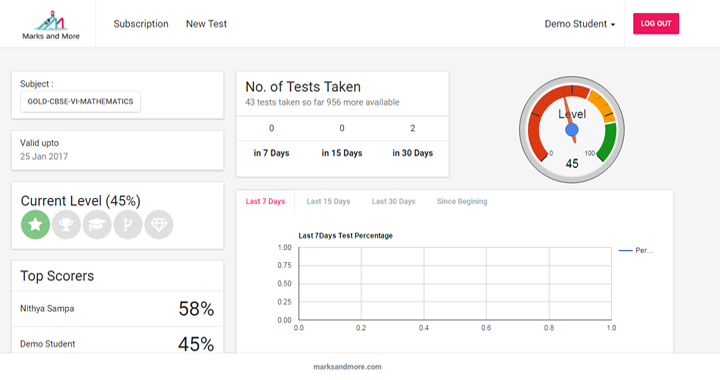Click the gauge value 45
This screenshot has height=380, width=720.
(572, 163)
